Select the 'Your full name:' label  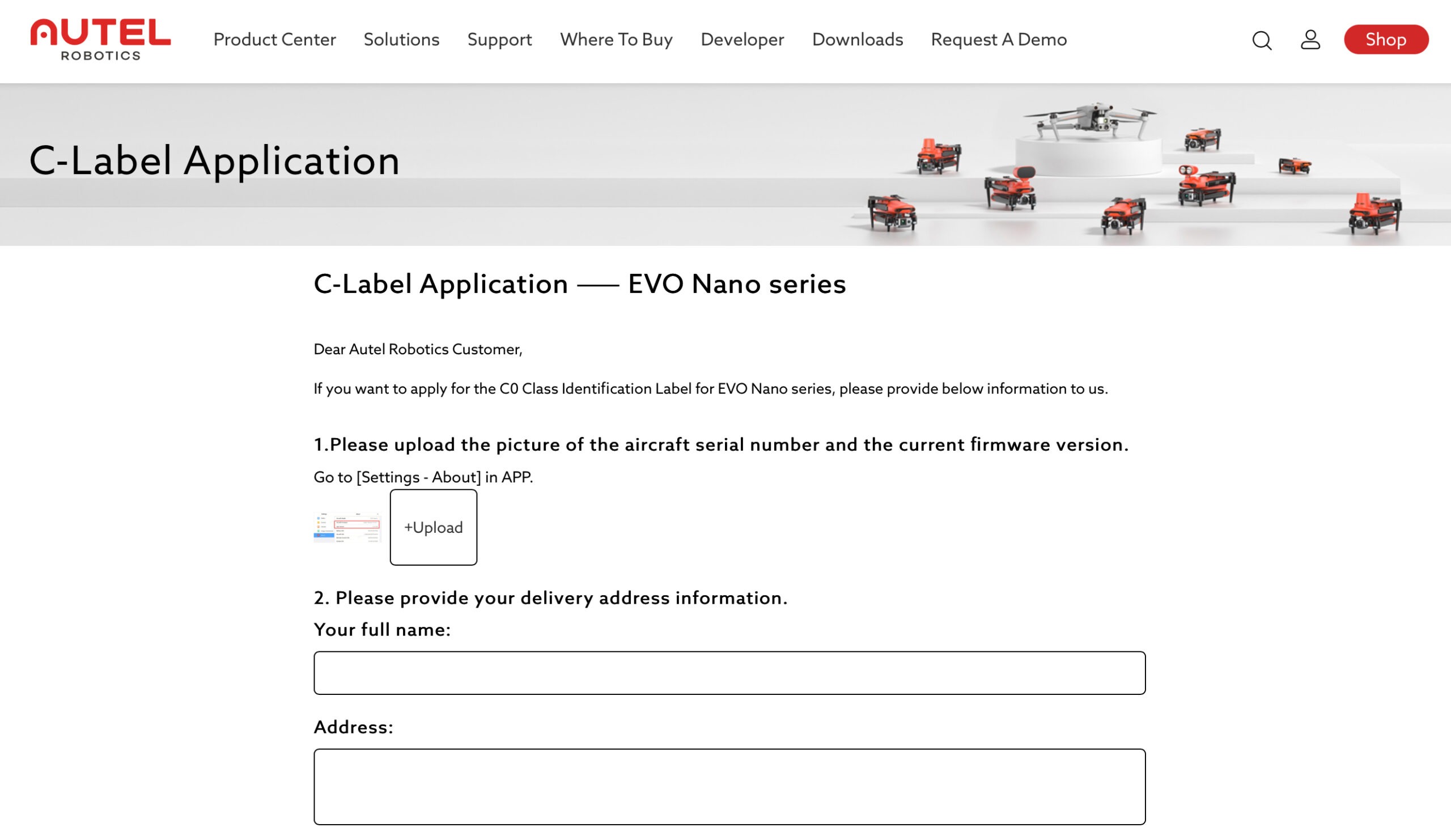pos(382,629)
